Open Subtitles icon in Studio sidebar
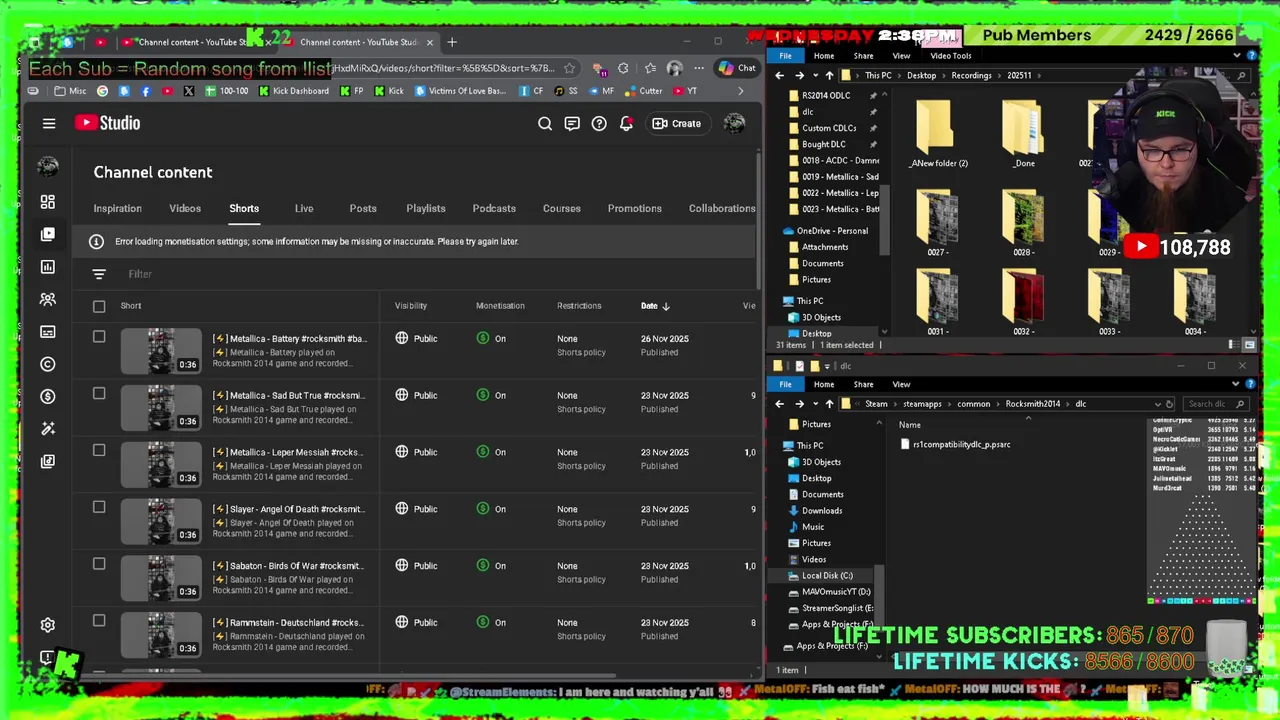The width and height of the screenshot is (1280, 720). [x=48, y=331]
